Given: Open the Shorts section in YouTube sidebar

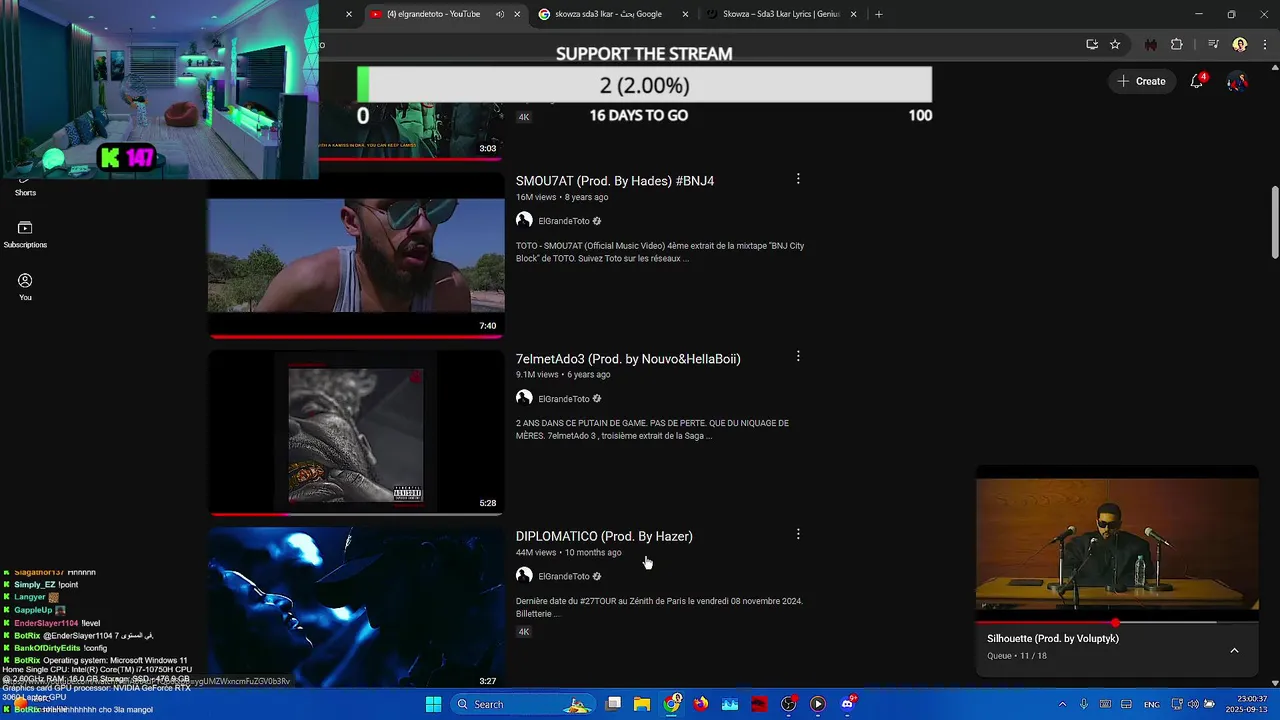Looking at the screenshot, I should point(25,189).
